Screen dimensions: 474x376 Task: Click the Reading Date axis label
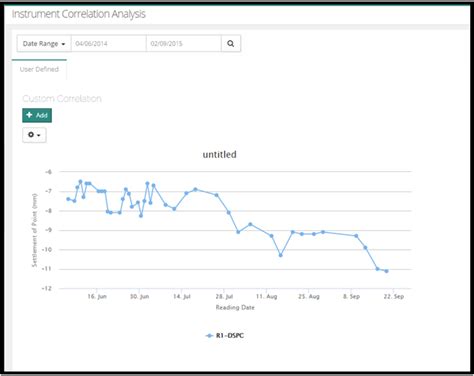pos(235,307)
